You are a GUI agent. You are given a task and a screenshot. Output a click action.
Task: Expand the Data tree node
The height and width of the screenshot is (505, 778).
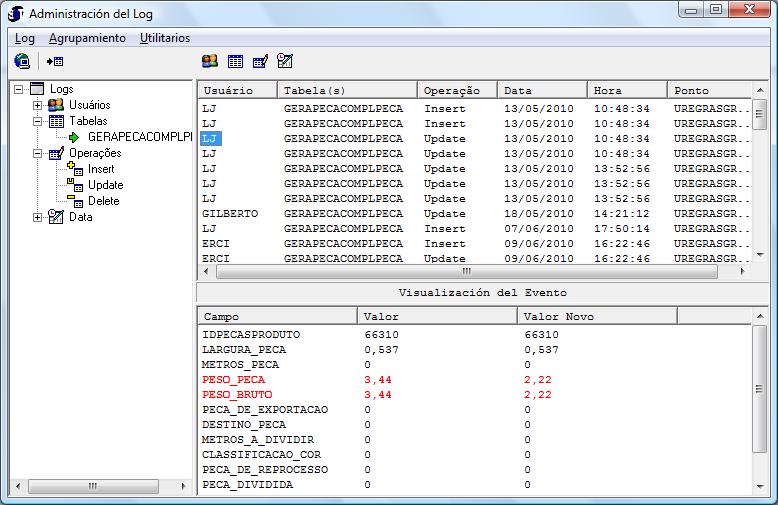click(38, 217)
